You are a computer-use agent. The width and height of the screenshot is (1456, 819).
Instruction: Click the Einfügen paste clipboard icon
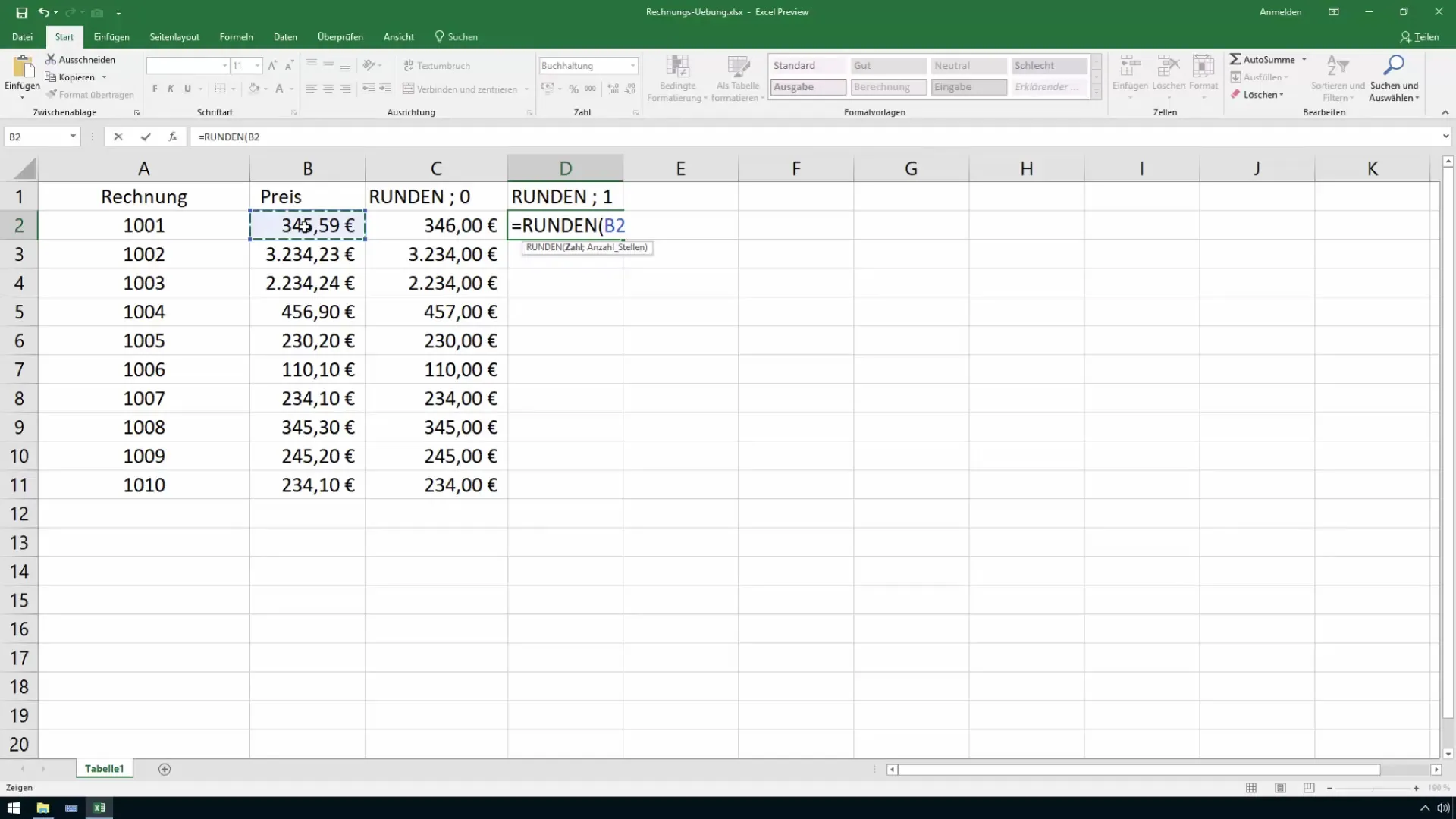(23, 67)
